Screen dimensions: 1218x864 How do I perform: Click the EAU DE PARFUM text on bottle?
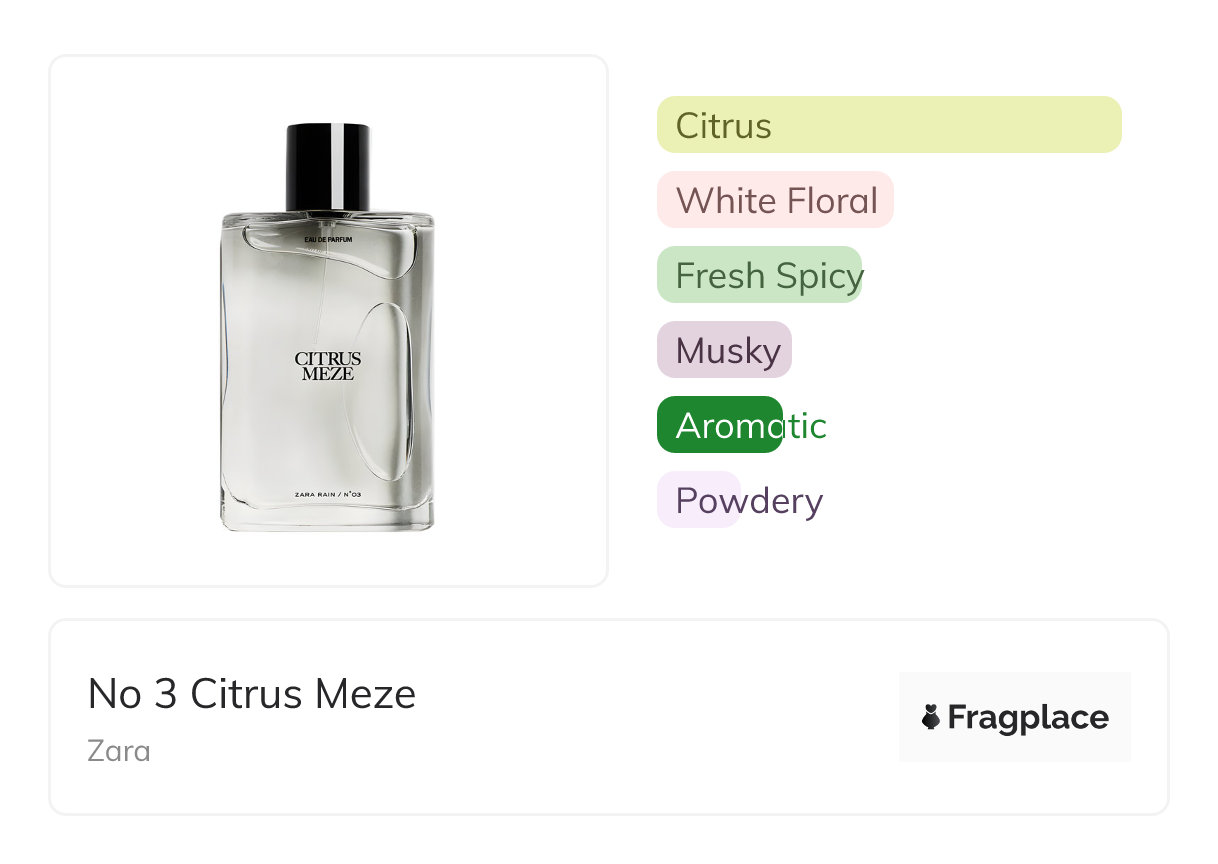[329, 239]
